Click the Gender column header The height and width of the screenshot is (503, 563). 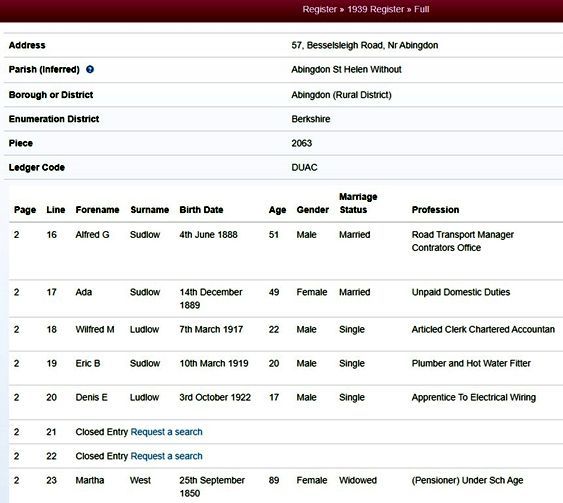(313, 210)
